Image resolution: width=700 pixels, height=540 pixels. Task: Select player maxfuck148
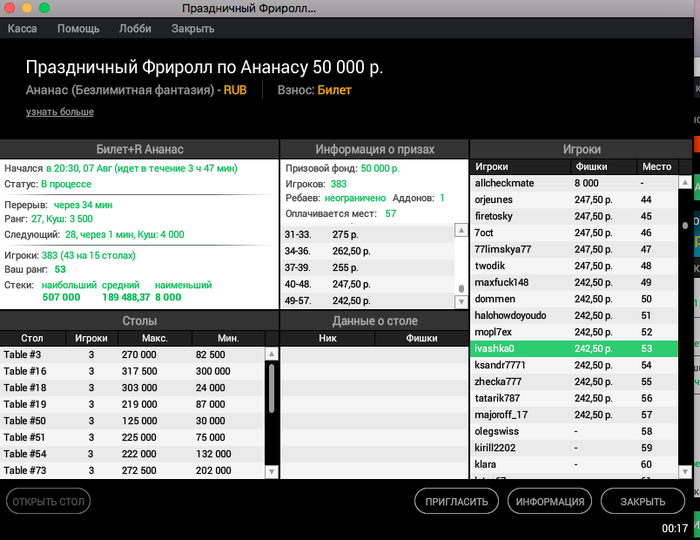[x=574, y=282]
